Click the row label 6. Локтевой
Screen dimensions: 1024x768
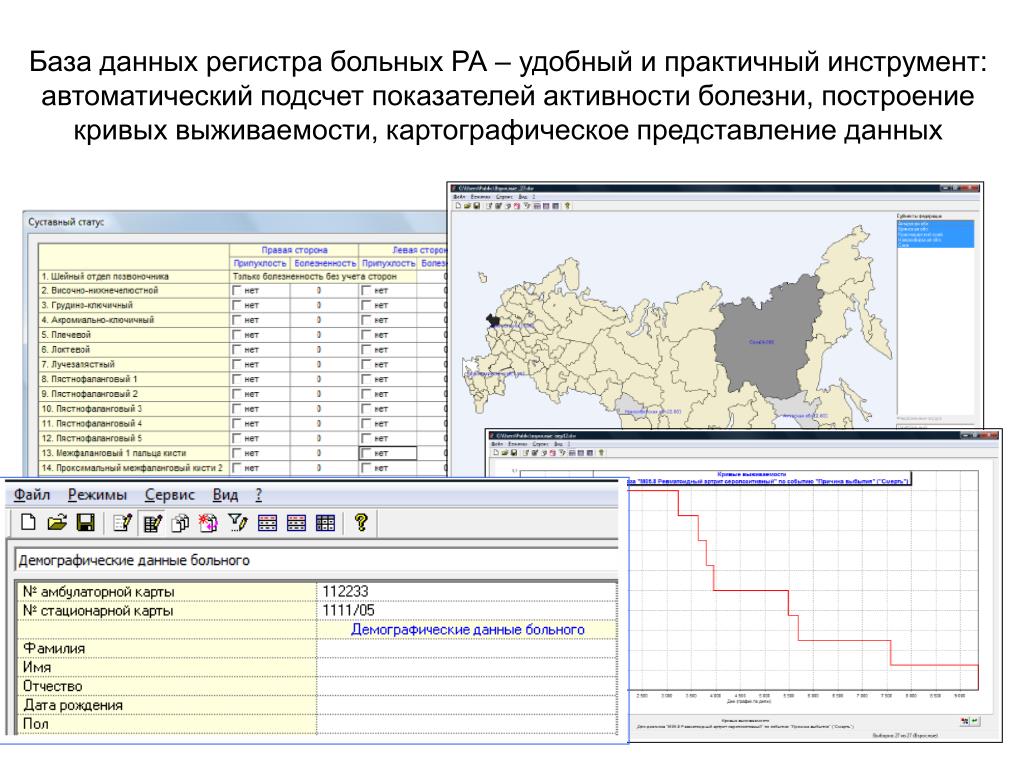tap(65, 349)
